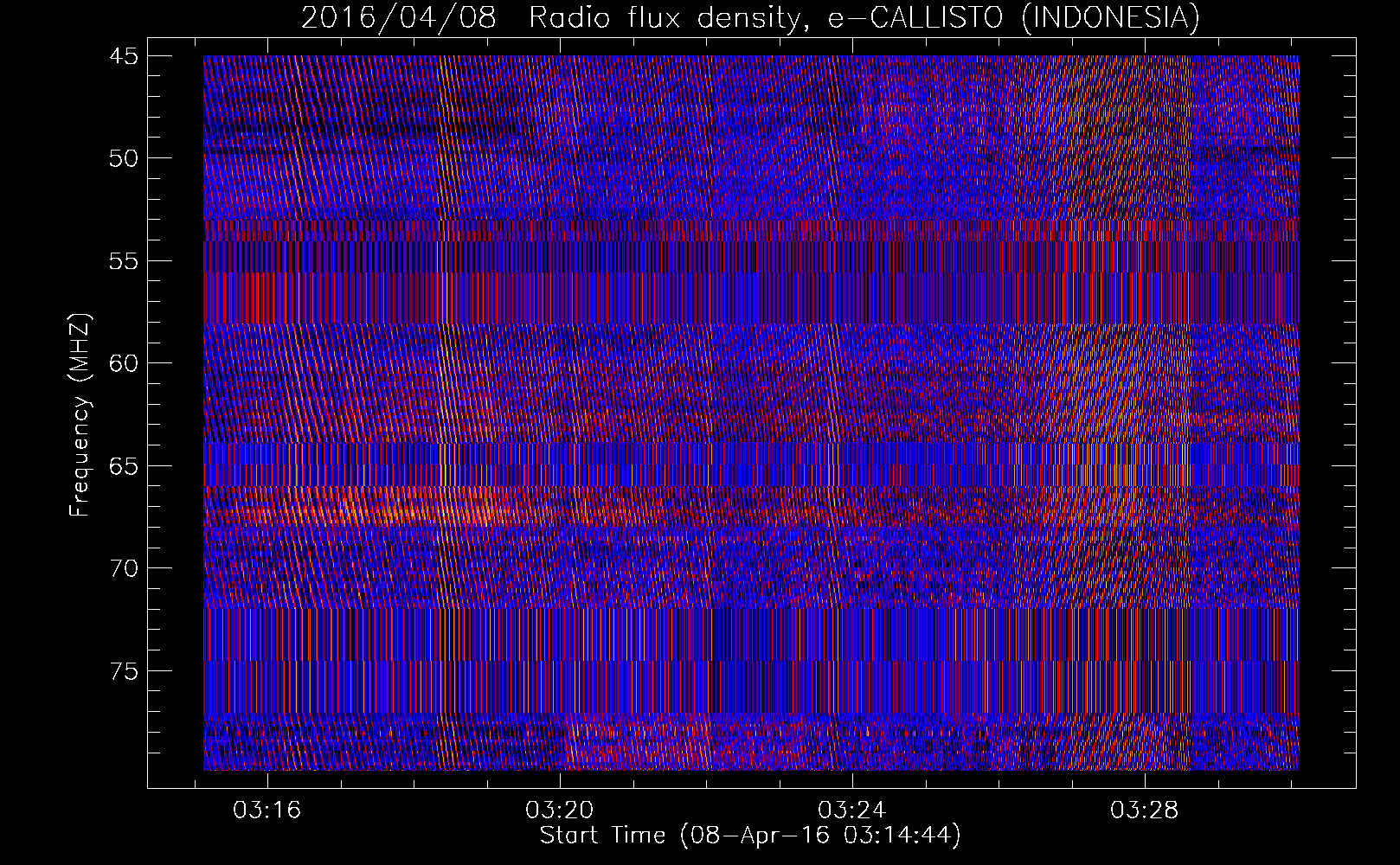The width and height of the screenshot is (1400, 865).
Task: Click the 03:20 time tick label
Action: 560,811
